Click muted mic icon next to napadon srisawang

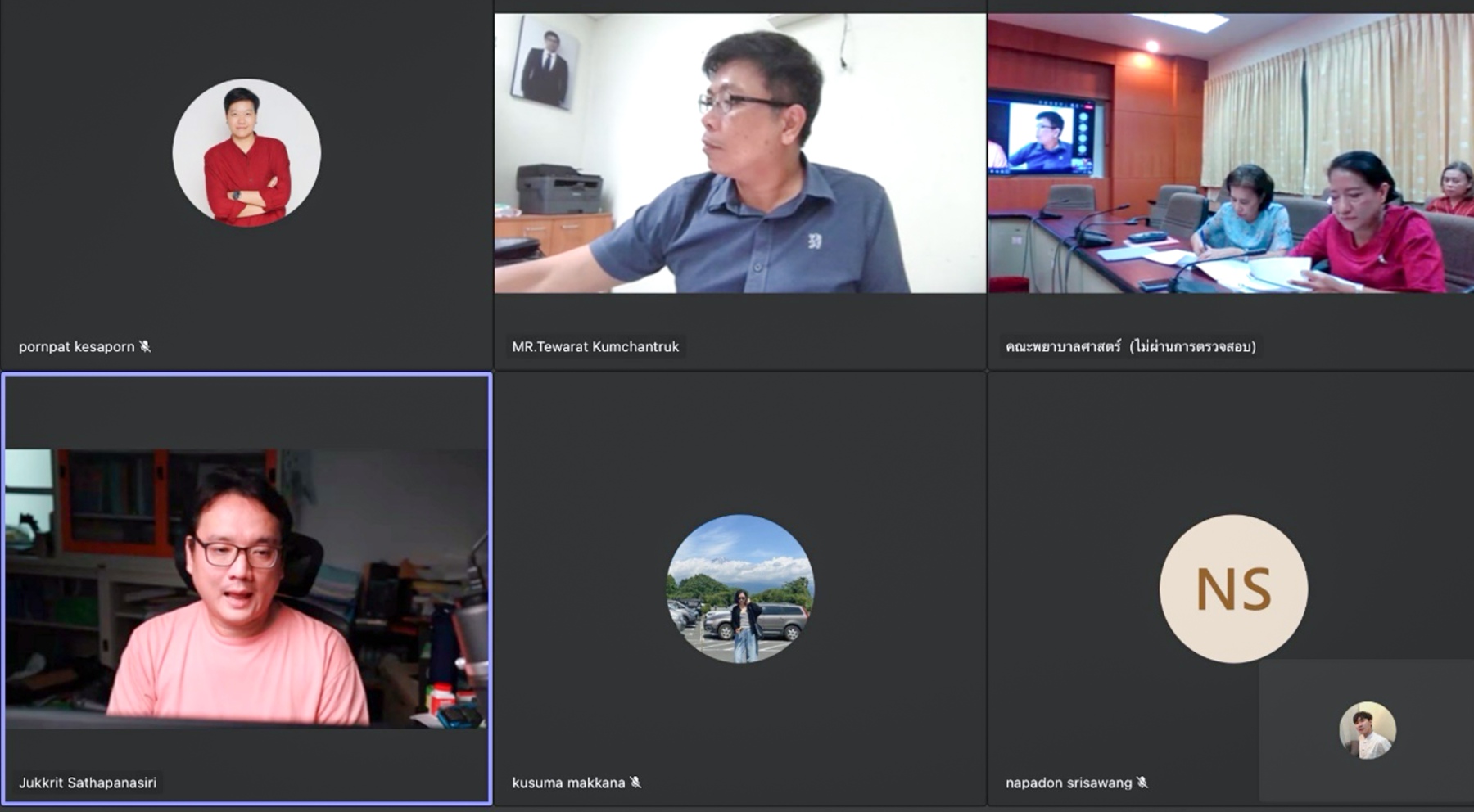pos(1142,783)
